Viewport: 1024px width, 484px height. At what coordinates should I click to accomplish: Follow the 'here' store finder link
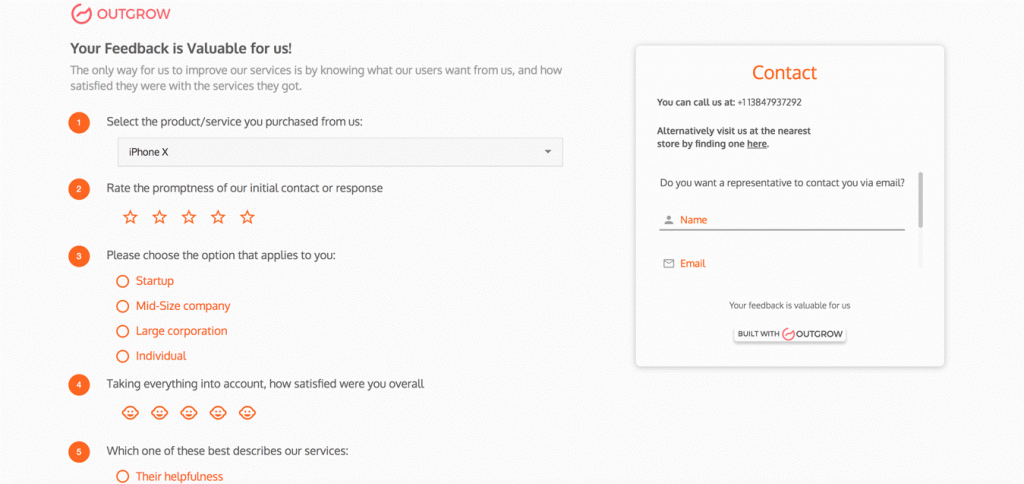(x=757, y=144)
